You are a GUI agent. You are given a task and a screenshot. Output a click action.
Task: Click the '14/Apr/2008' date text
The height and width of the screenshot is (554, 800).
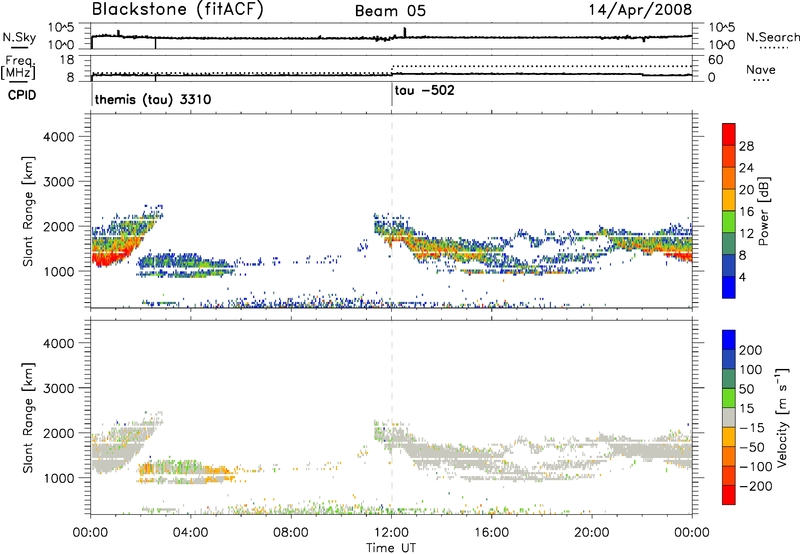point(640,10)
